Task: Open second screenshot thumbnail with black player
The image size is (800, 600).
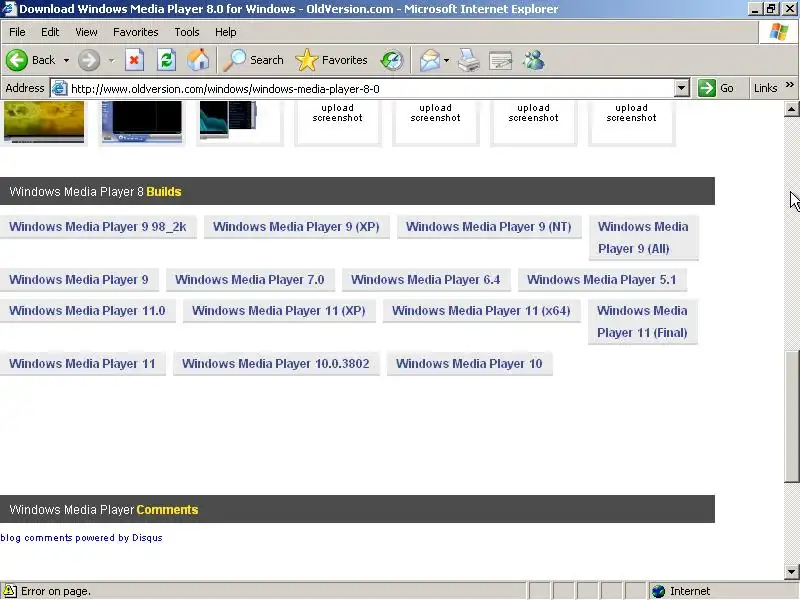Action: (142, 121)
